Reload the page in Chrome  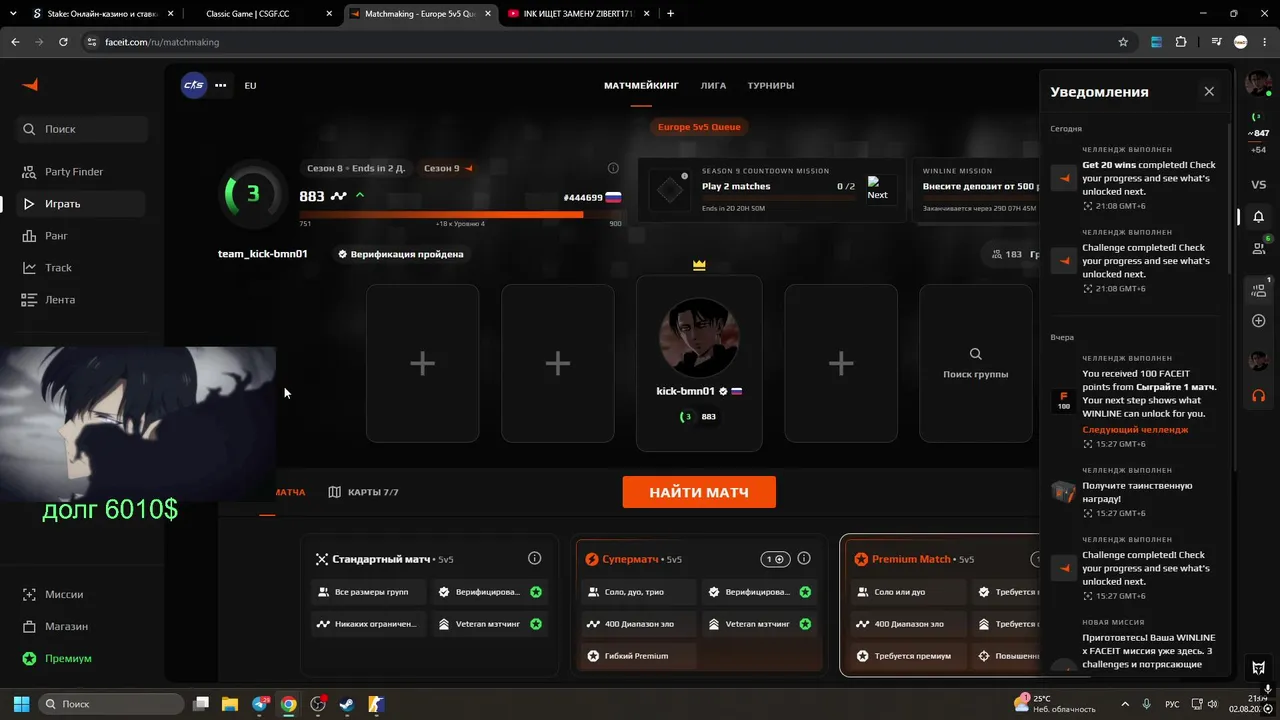coord(63,42)
